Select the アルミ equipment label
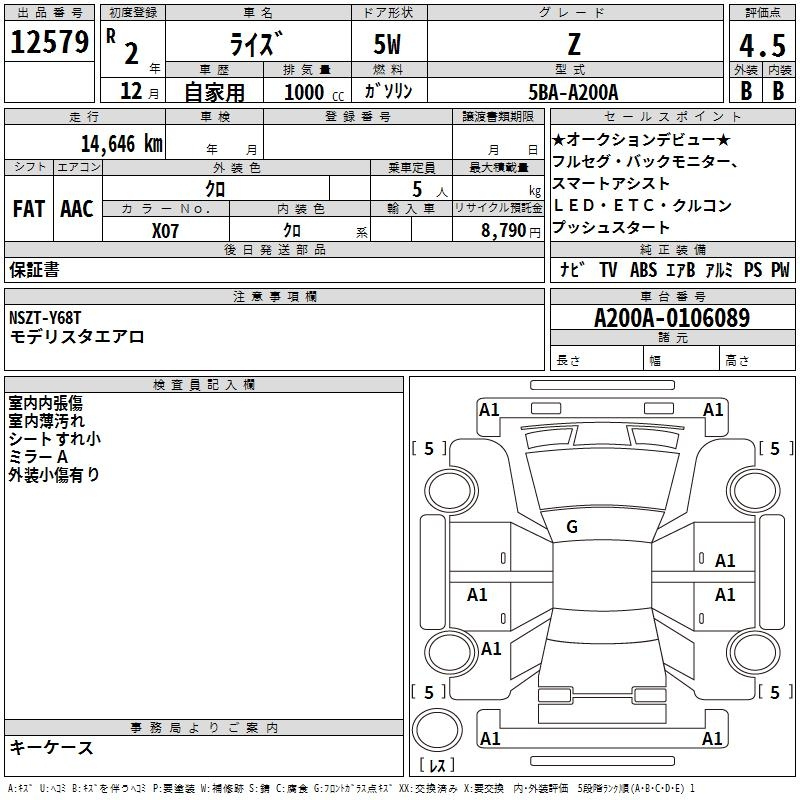This screenshot has width=800, height=800. [x=719, y=269]
